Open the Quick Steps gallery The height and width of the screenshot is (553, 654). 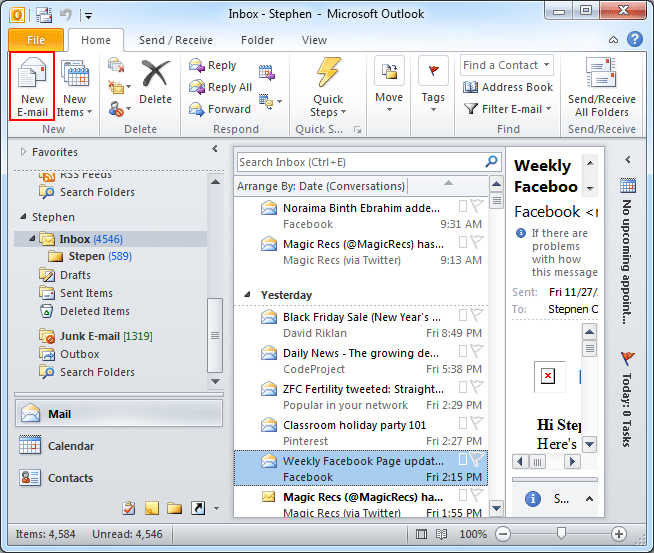[328, 87]
